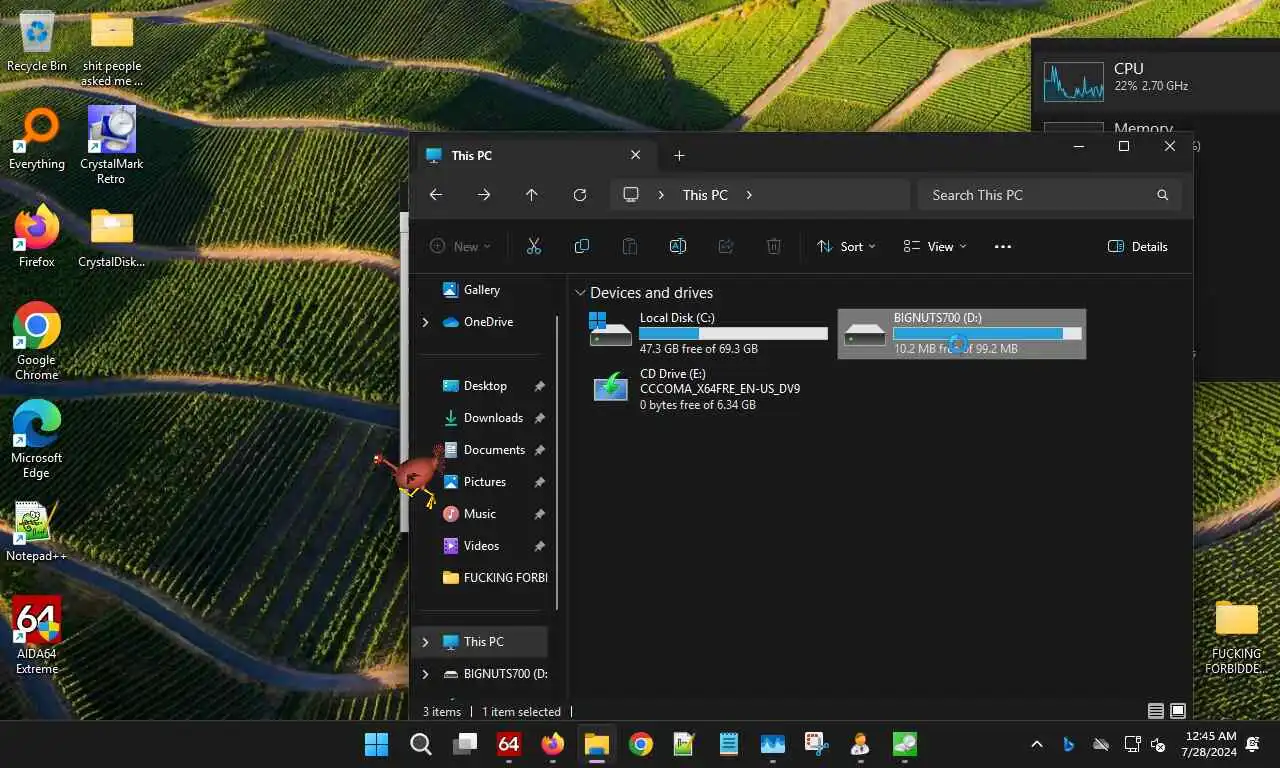
Task: Click the Copy icon in Explorer toolbar
Action: [581, 246]
